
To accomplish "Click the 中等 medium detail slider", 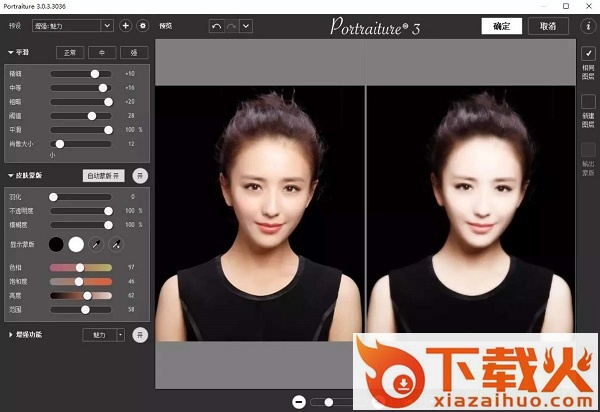I will pos(81,88).
